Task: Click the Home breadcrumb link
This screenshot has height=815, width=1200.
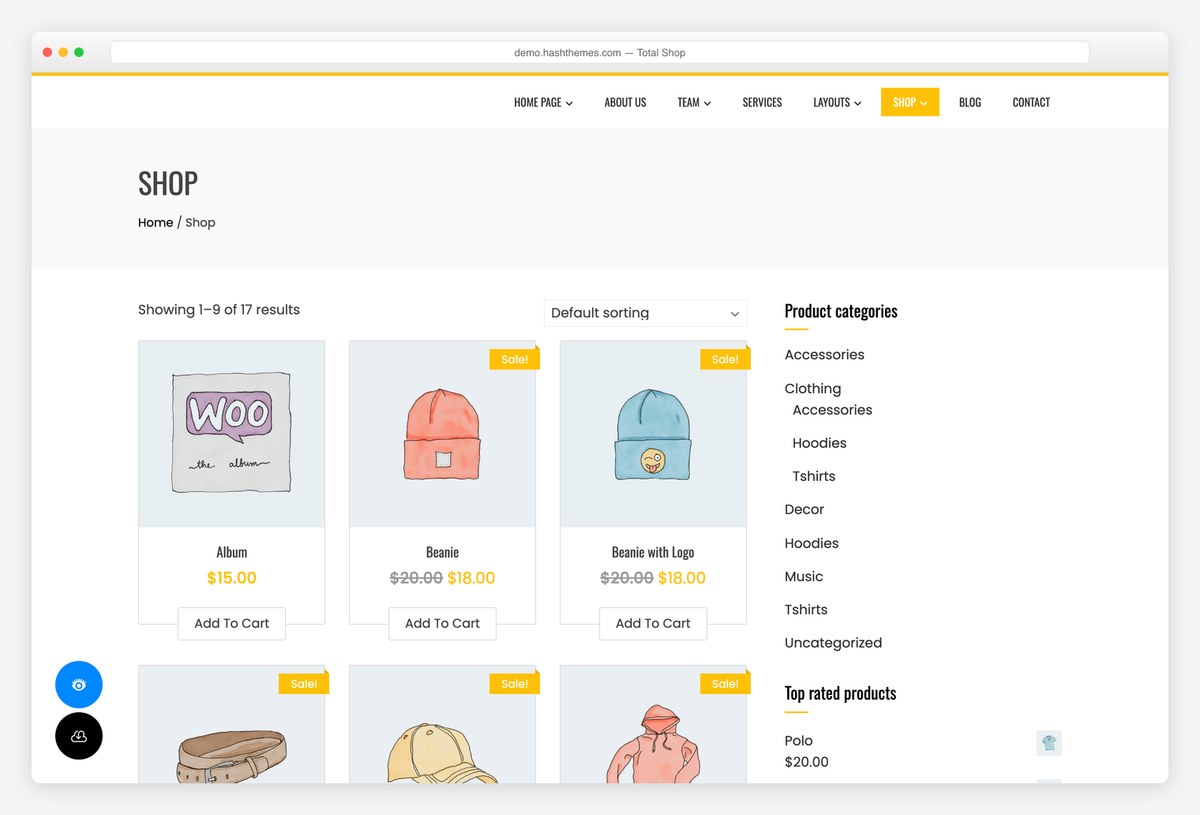Action: 155,222
